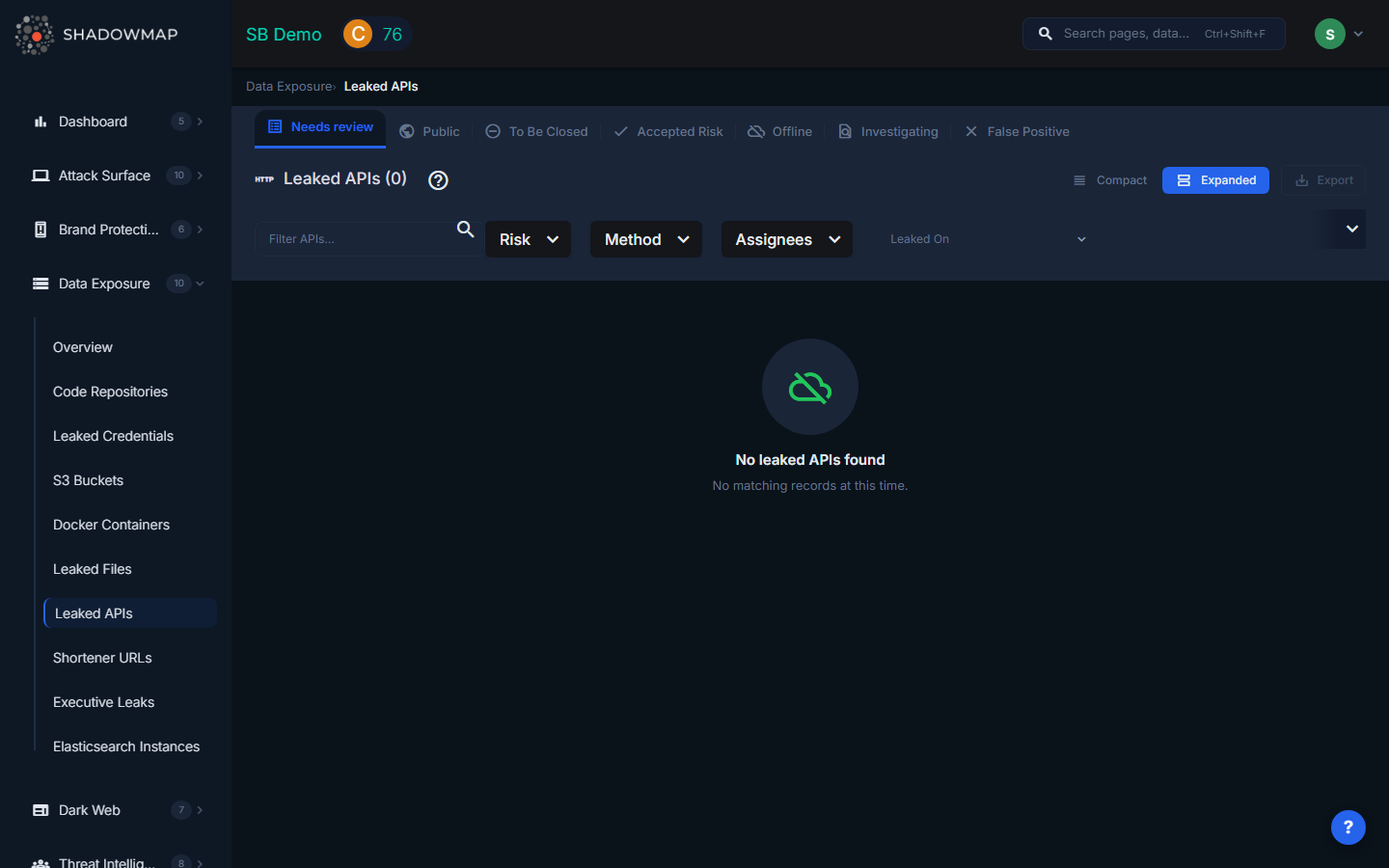The height and width of the screenshot is (868, 1389).
Task: Click the user avatar 'S' icon
Action: click(x=1329, y=34)
